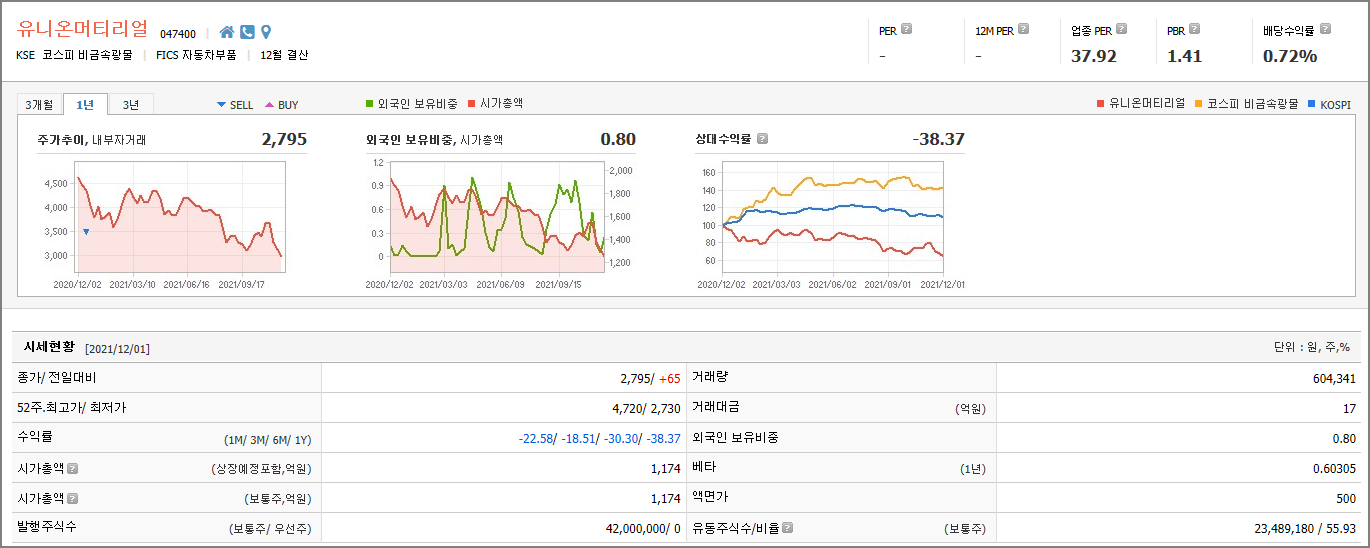Open the help icon next to 업종 PER
This screenshot has width=1370, height=548.
coord(1121,29)
